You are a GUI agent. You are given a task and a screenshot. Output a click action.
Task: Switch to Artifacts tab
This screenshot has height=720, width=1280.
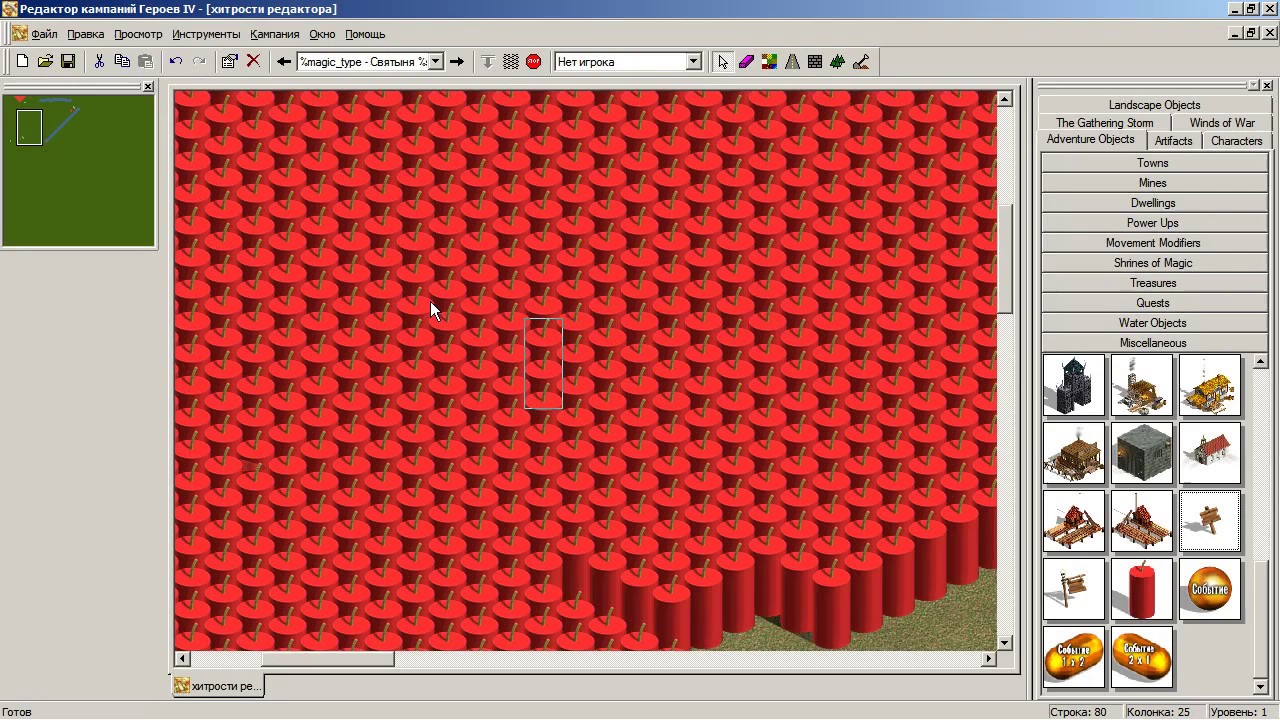[x=1174, y=141]
